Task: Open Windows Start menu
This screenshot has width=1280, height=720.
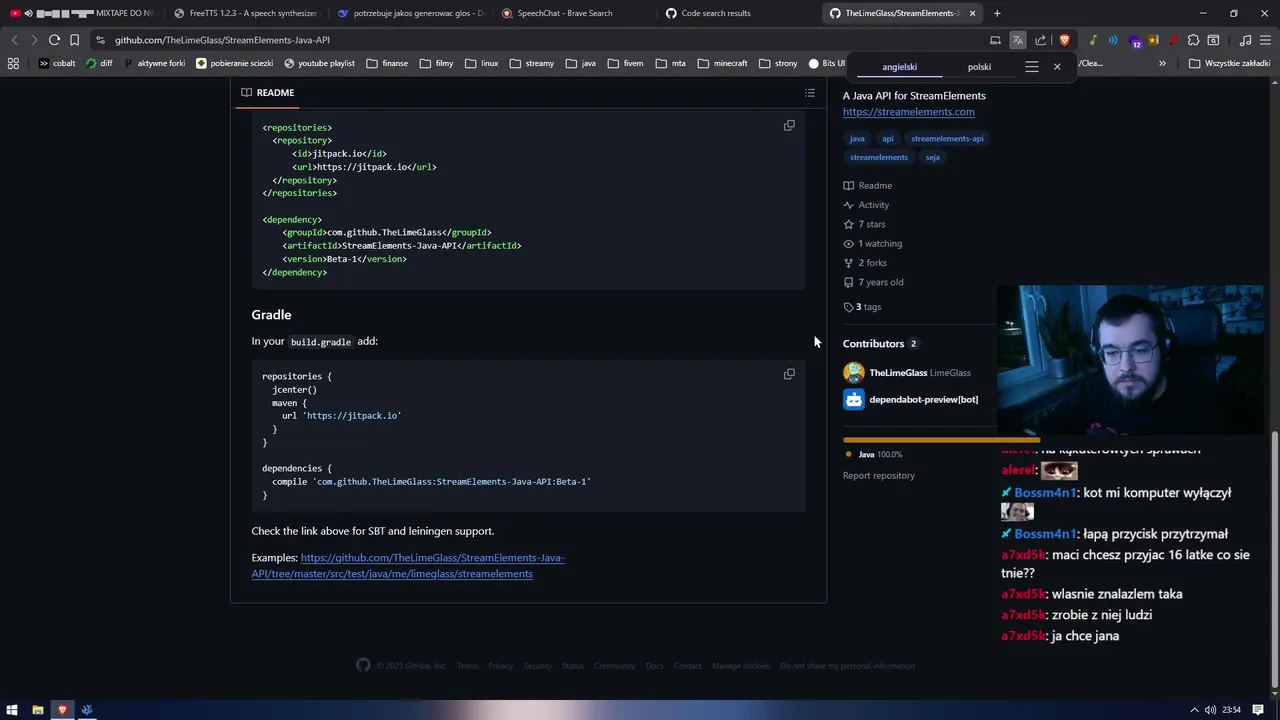Action: [x=13, y=710]
